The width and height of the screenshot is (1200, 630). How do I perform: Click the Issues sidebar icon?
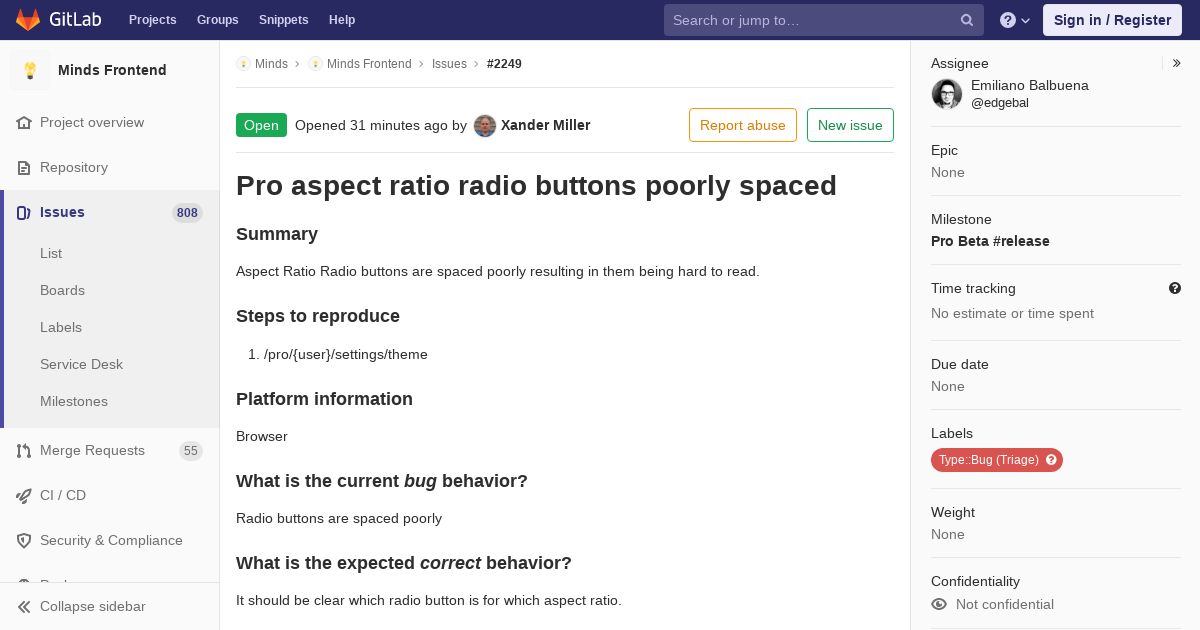[x=24, y=213]
